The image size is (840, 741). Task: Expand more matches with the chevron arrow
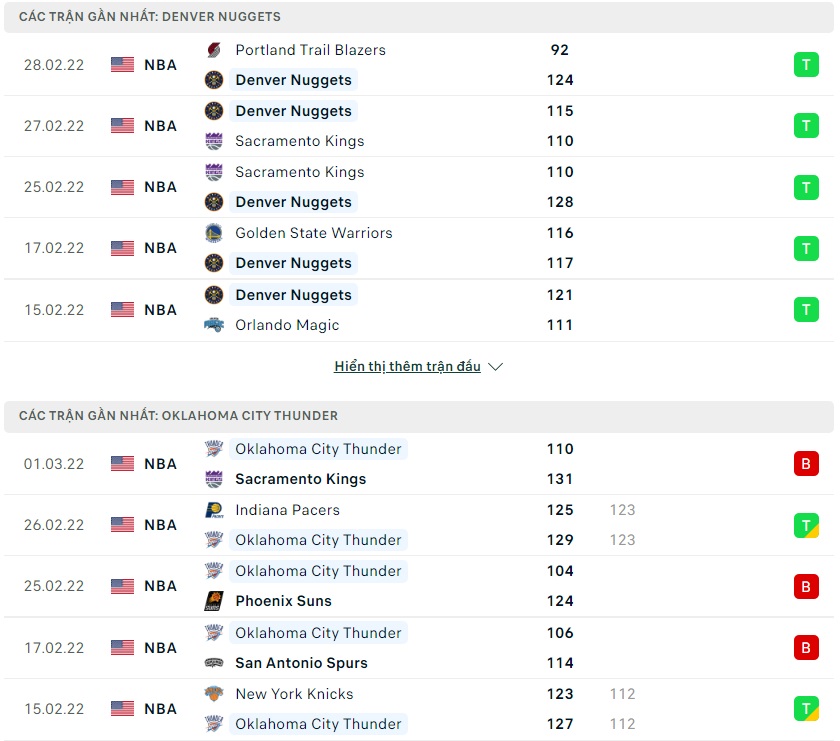pyautogui.click(x=495, y=367)
